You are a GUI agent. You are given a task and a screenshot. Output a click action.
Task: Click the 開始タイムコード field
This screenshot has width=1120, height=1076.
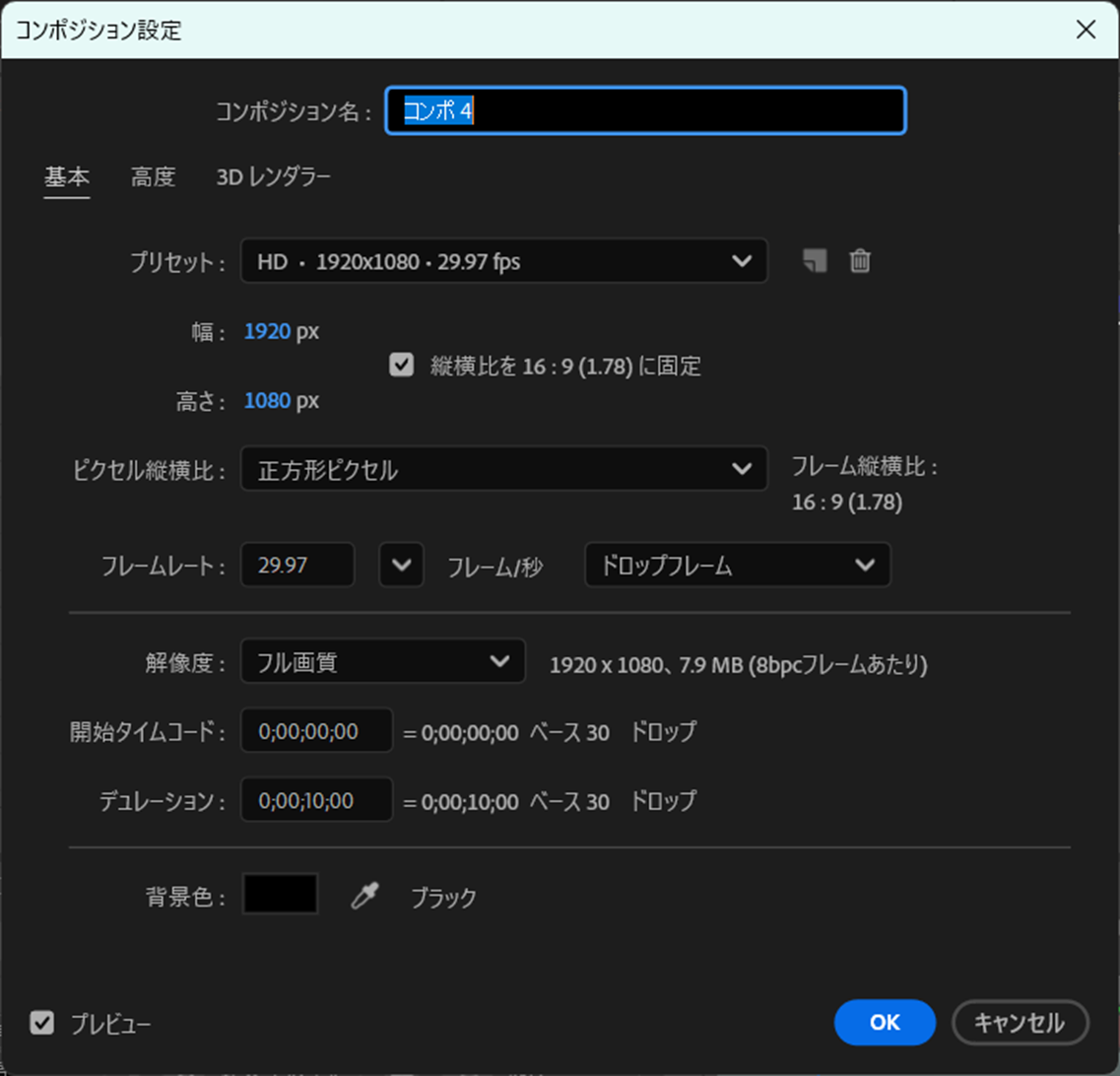315,731
